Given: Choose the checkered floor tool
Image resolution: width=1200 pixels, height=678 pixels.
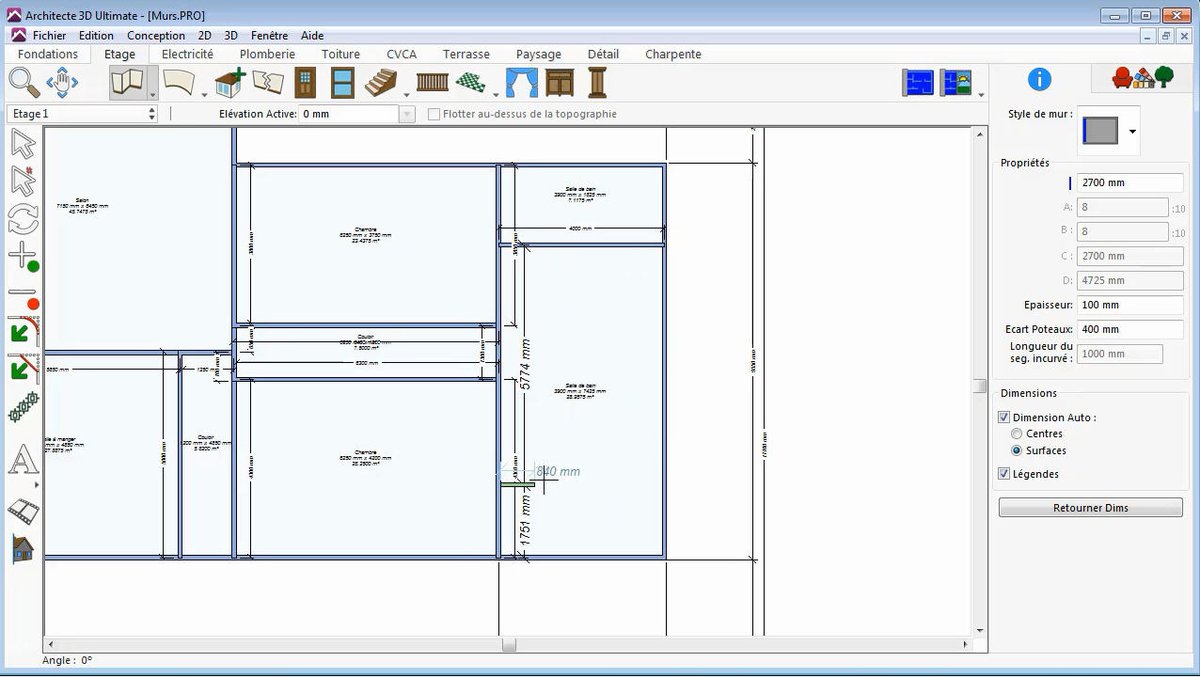Looking at the screenshot, I should [470, 83].
